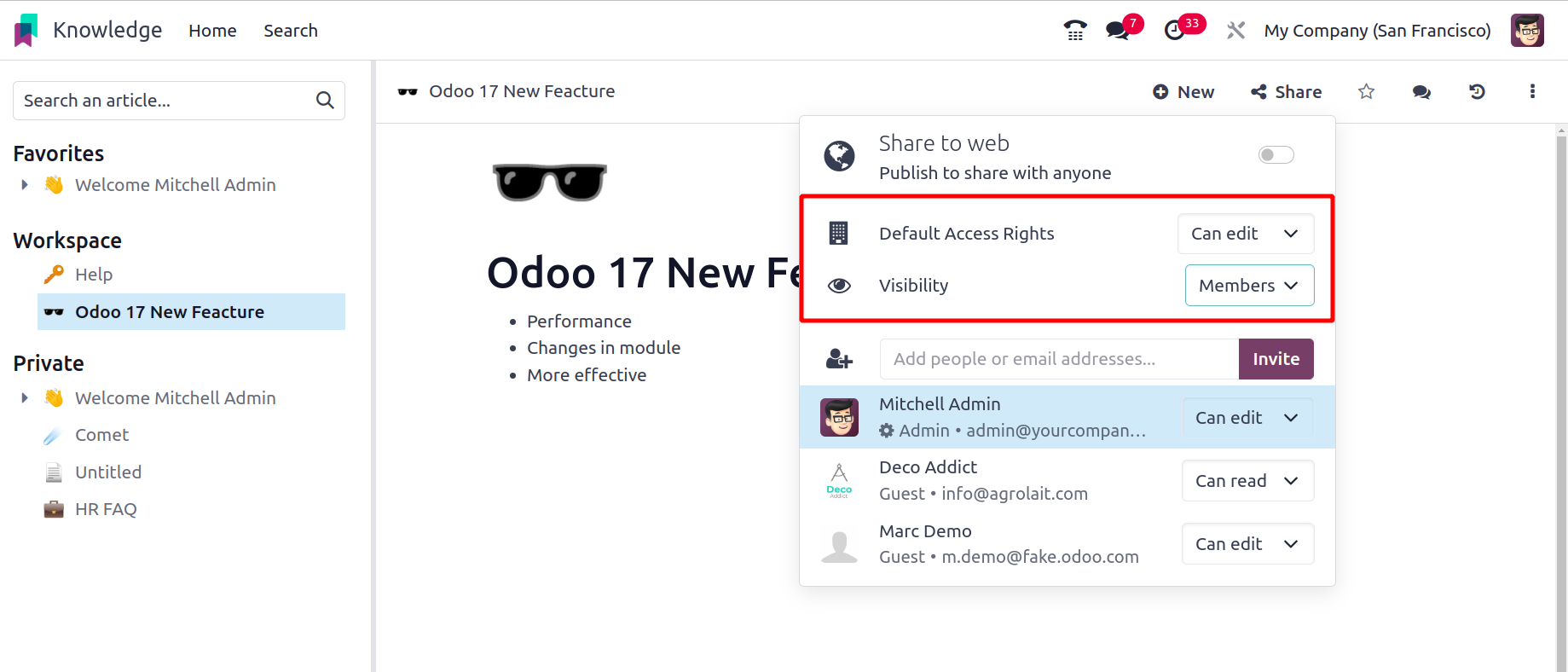Open Welcome Mitchell Admin favorite article
Viewport: 1568px width, 672px height.
coord(175,185)
